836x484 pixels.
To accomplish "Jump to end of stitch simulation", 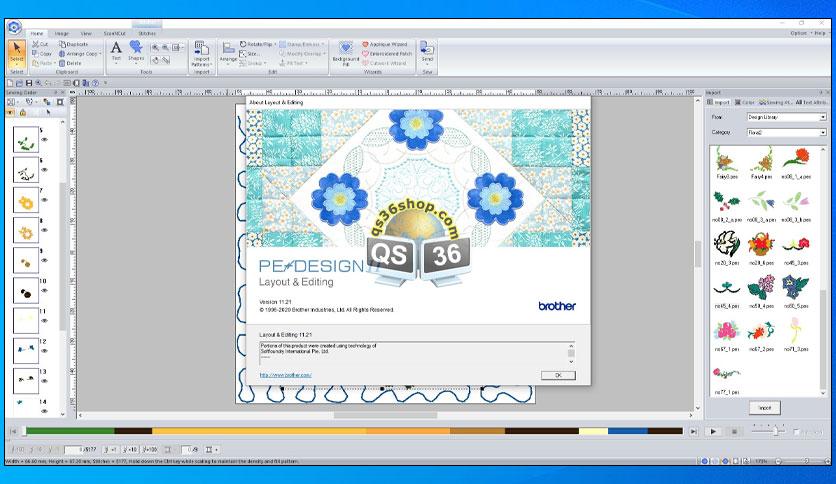I will (693, 431).
